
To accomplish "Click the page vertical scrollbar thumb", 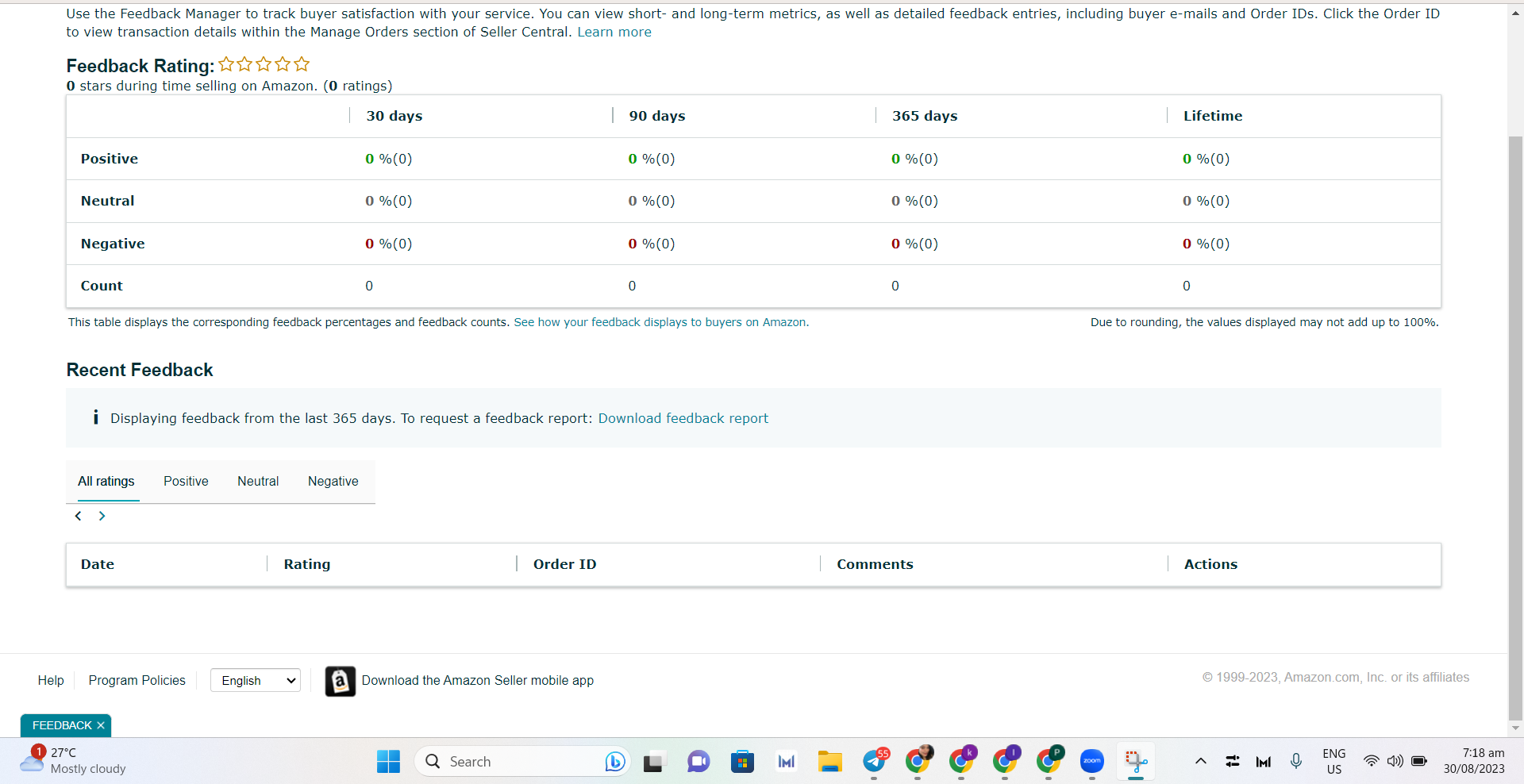I will (1515, 427).
